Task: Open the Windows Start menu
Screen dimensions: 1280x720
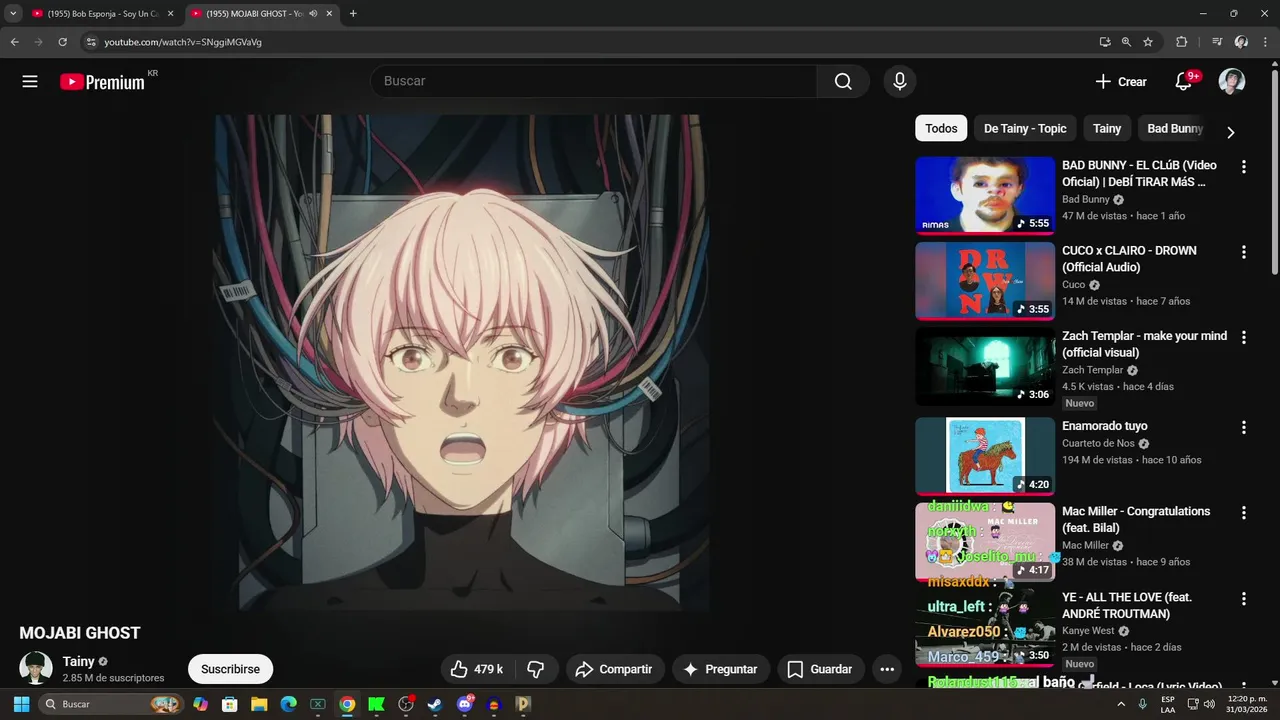Action: pyautogui.click(x=20, y=704)
